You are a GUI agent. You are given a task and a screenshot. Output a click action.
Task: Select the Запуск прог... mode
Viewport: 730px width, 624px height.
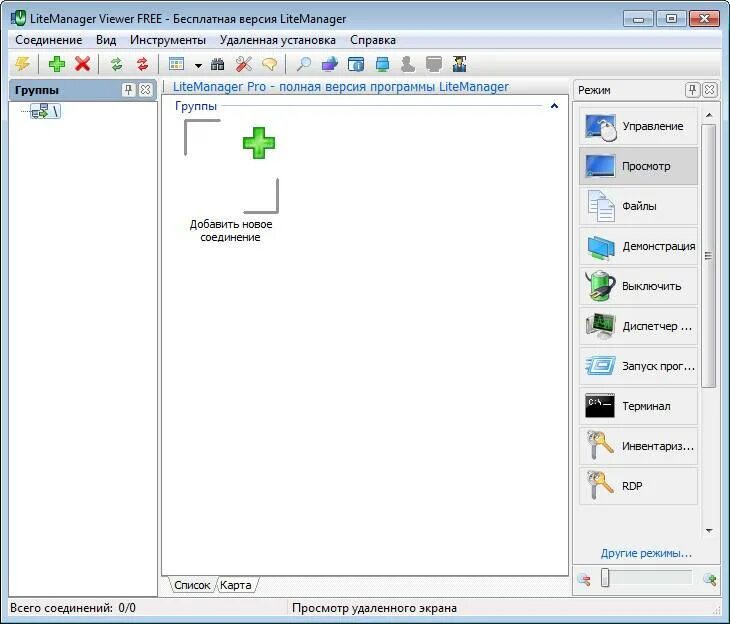coord(638,366)
